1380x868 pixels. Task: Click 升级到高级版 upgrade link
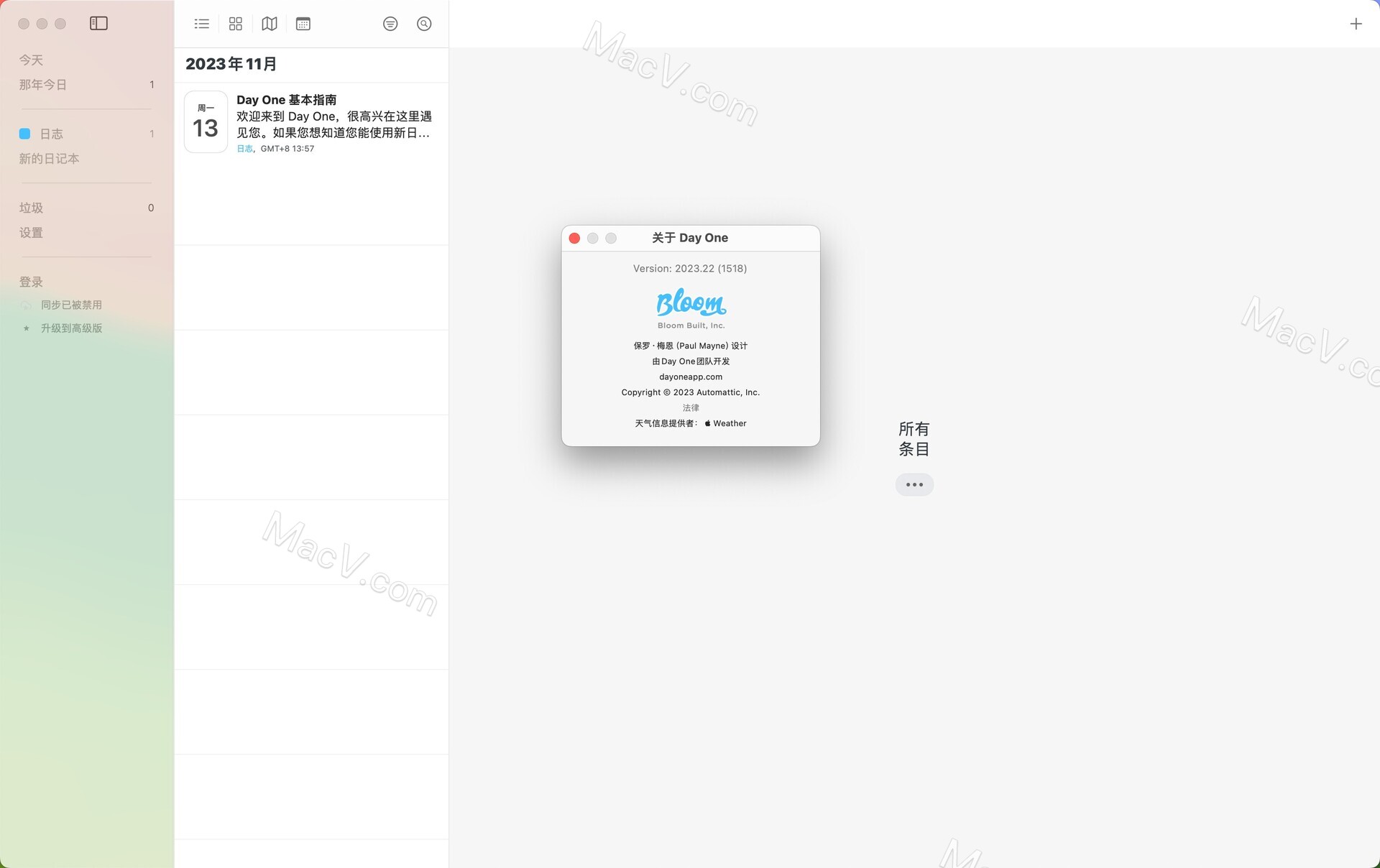[x=71, y=328]
